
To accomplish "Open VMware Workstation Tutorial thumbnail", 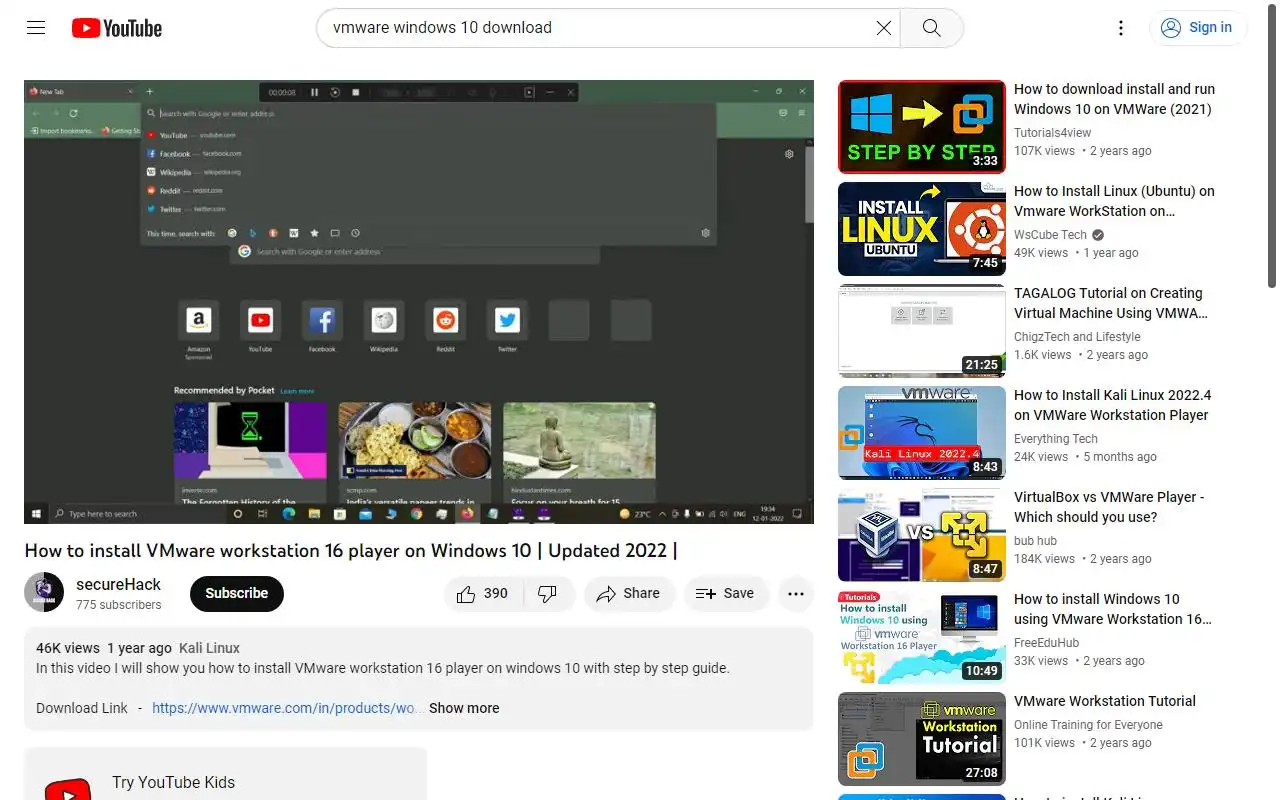I will pos(922,739).
